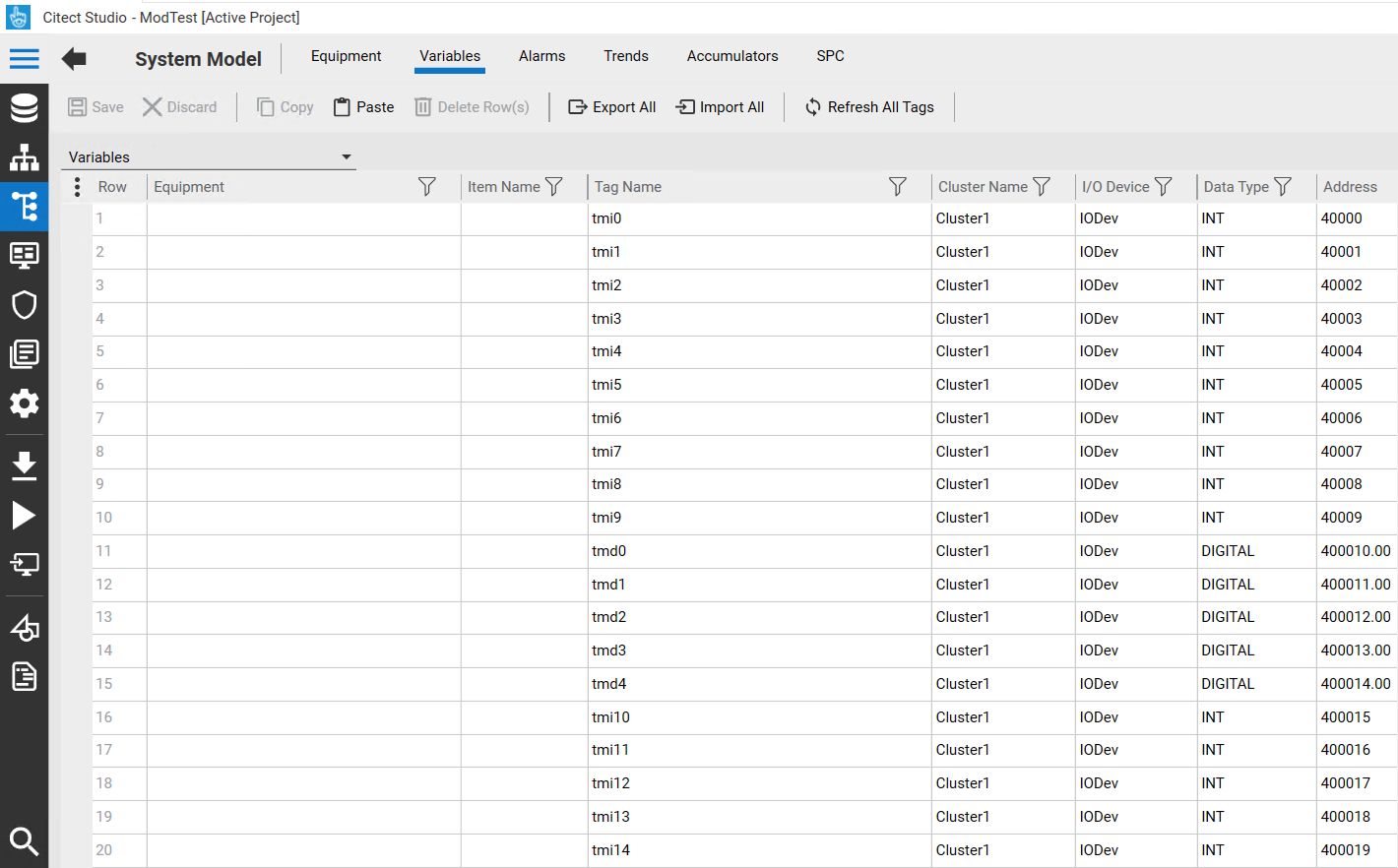Viewport: 1398px width, 868px height.
Task: Click the Discard button
Action: coord(179,107)
